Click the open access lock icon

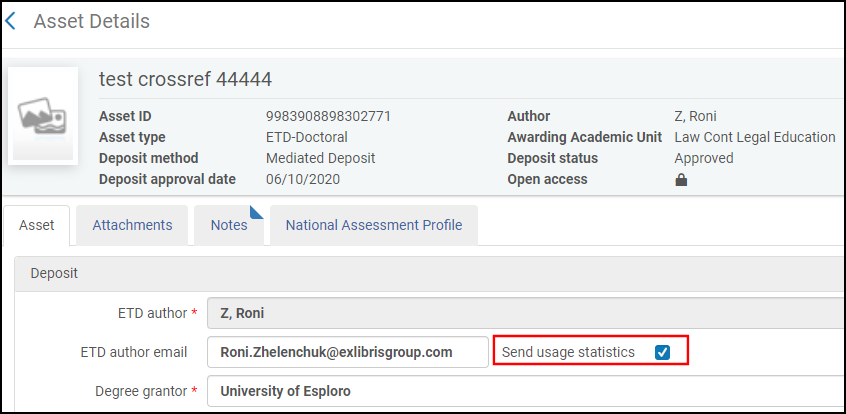point(681,180)
